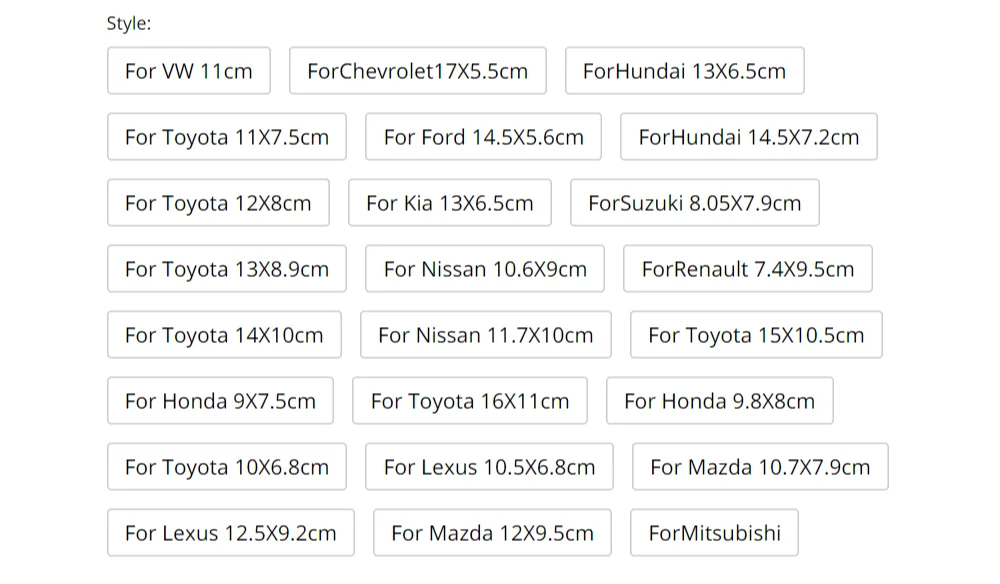Select For Mazda 10.7X7.9cm style
The width and height of the screenshot is (1000, 584).
[x=760, y=467]
